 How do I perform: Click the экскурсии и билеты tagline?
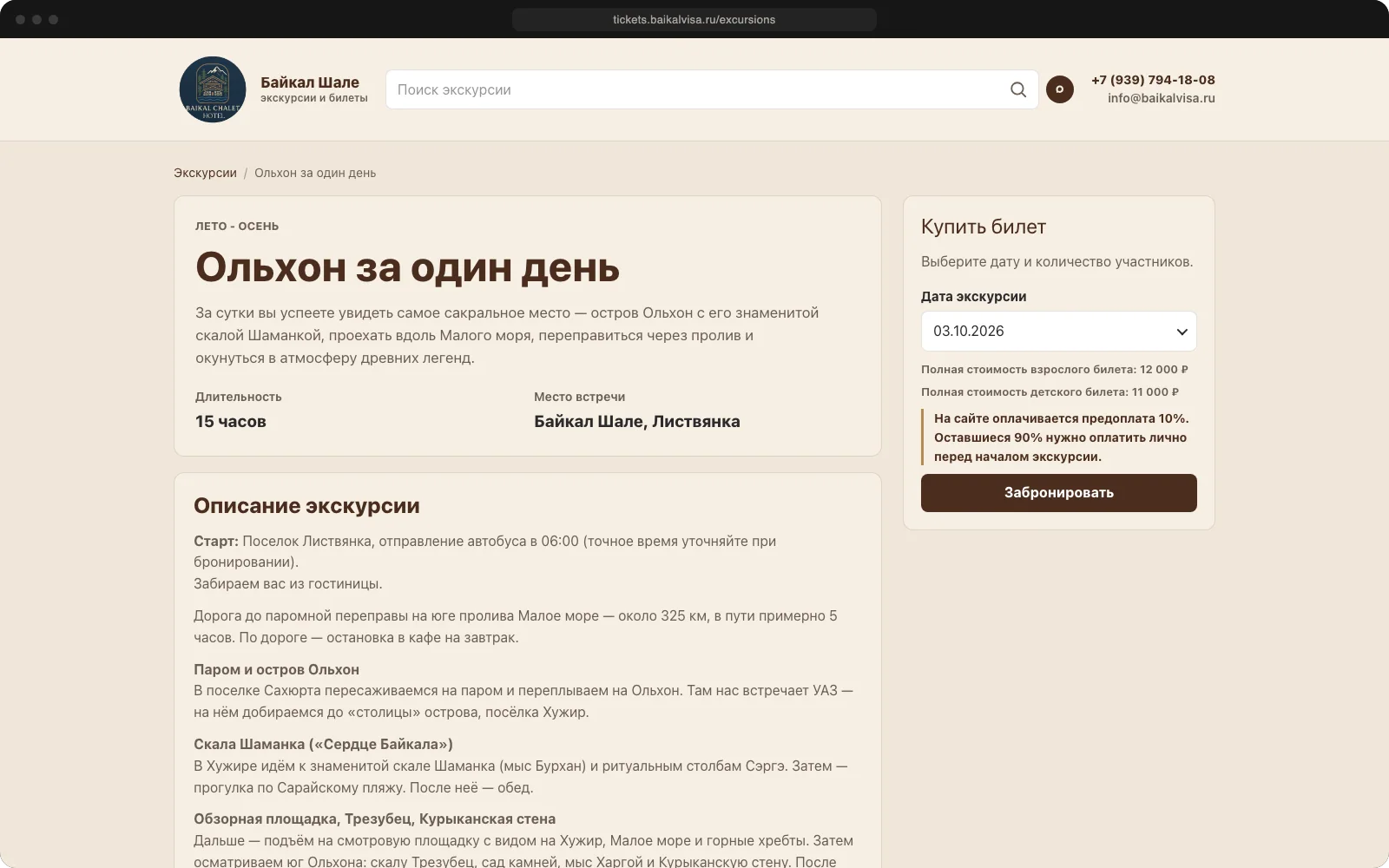point(314,98)
